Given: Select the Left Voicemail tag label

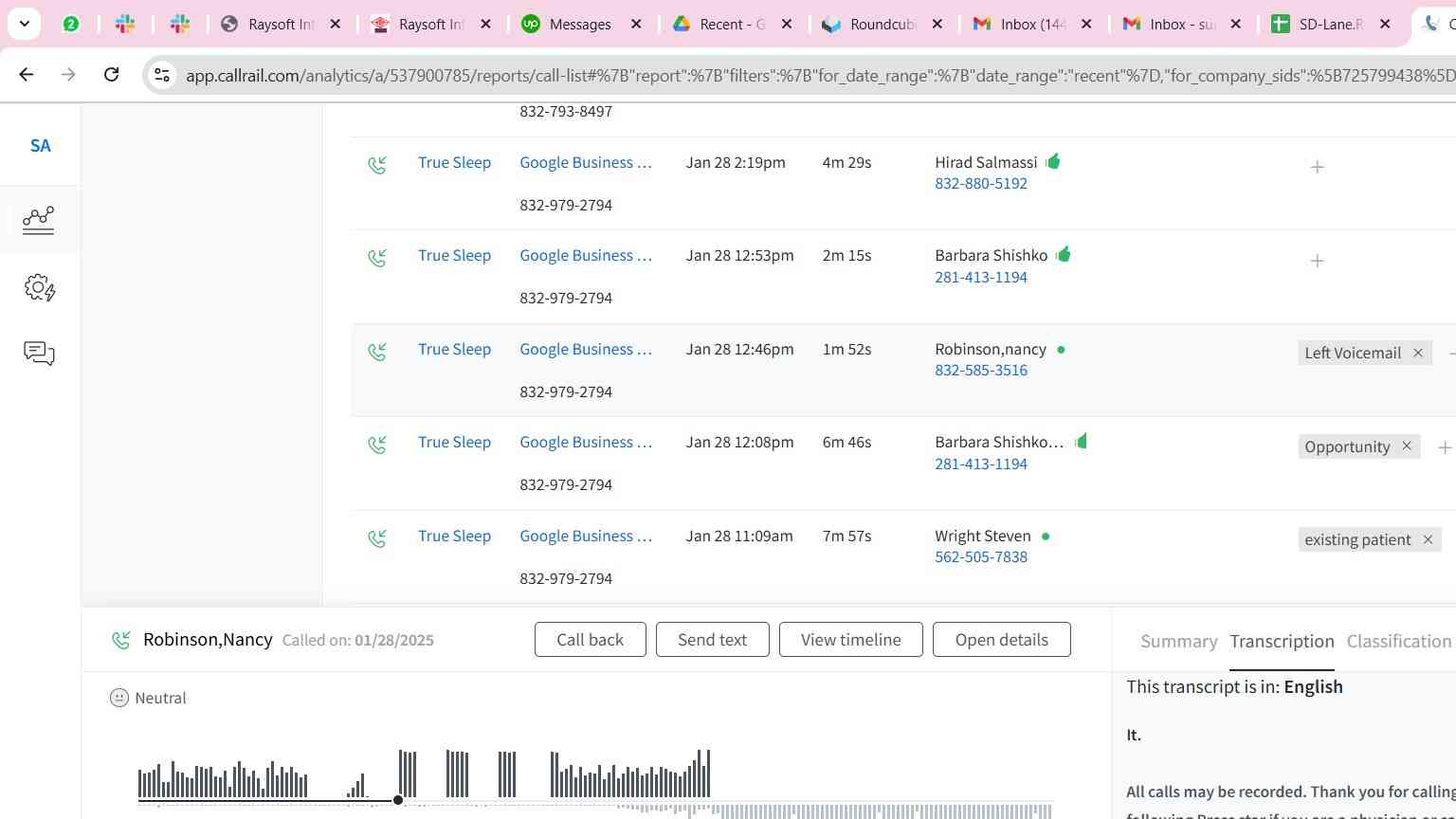Looking at the screenshot, I should click(1352, 353).
